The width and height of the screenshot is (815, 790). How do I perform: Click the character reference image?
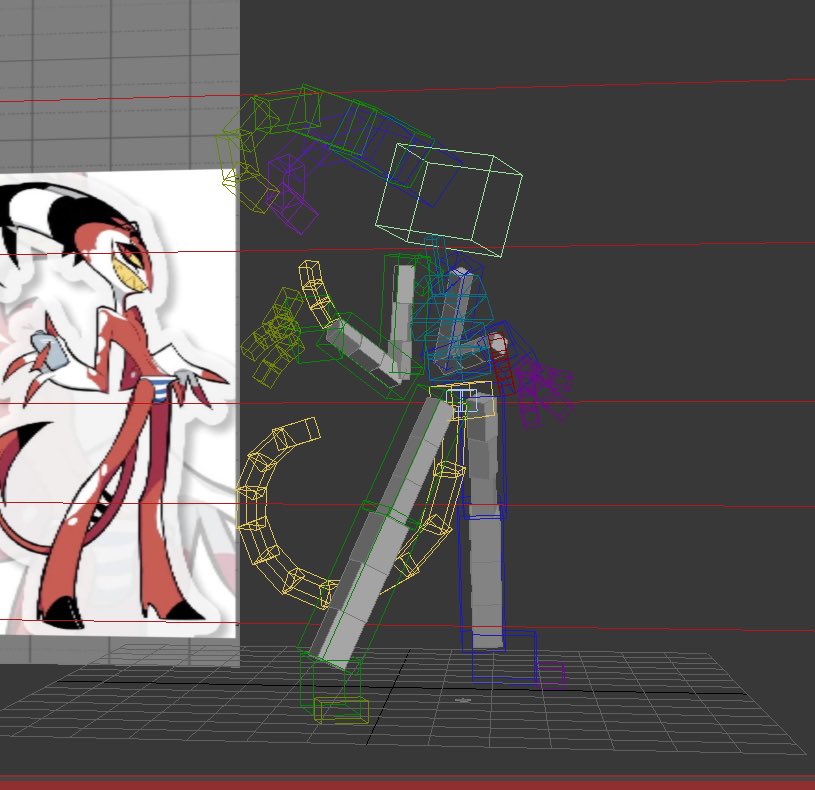click(119, 402)
